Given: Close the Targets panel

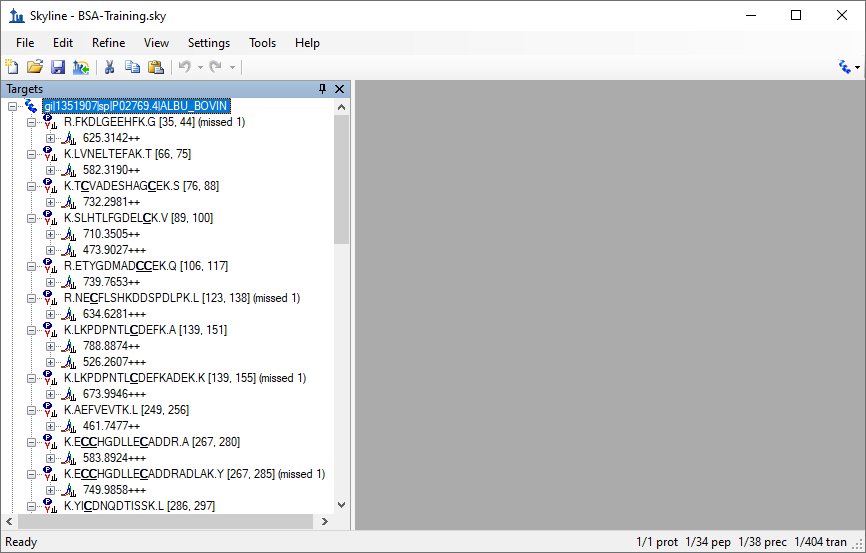Looking at the screenshot, I should point(340,89).
